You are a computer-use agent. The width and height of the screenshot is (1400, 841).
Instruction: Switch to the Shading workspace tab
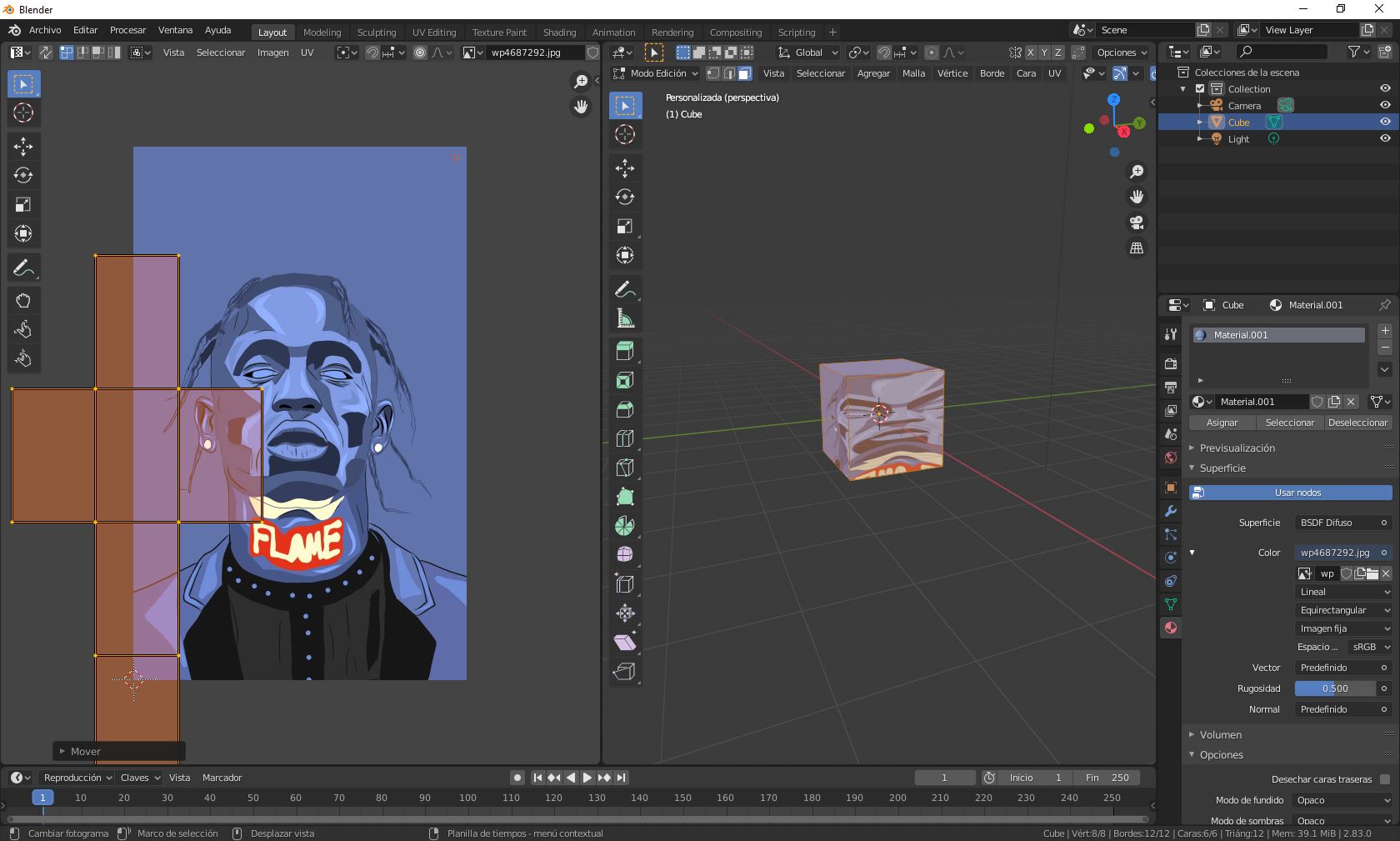coord(559,33)
